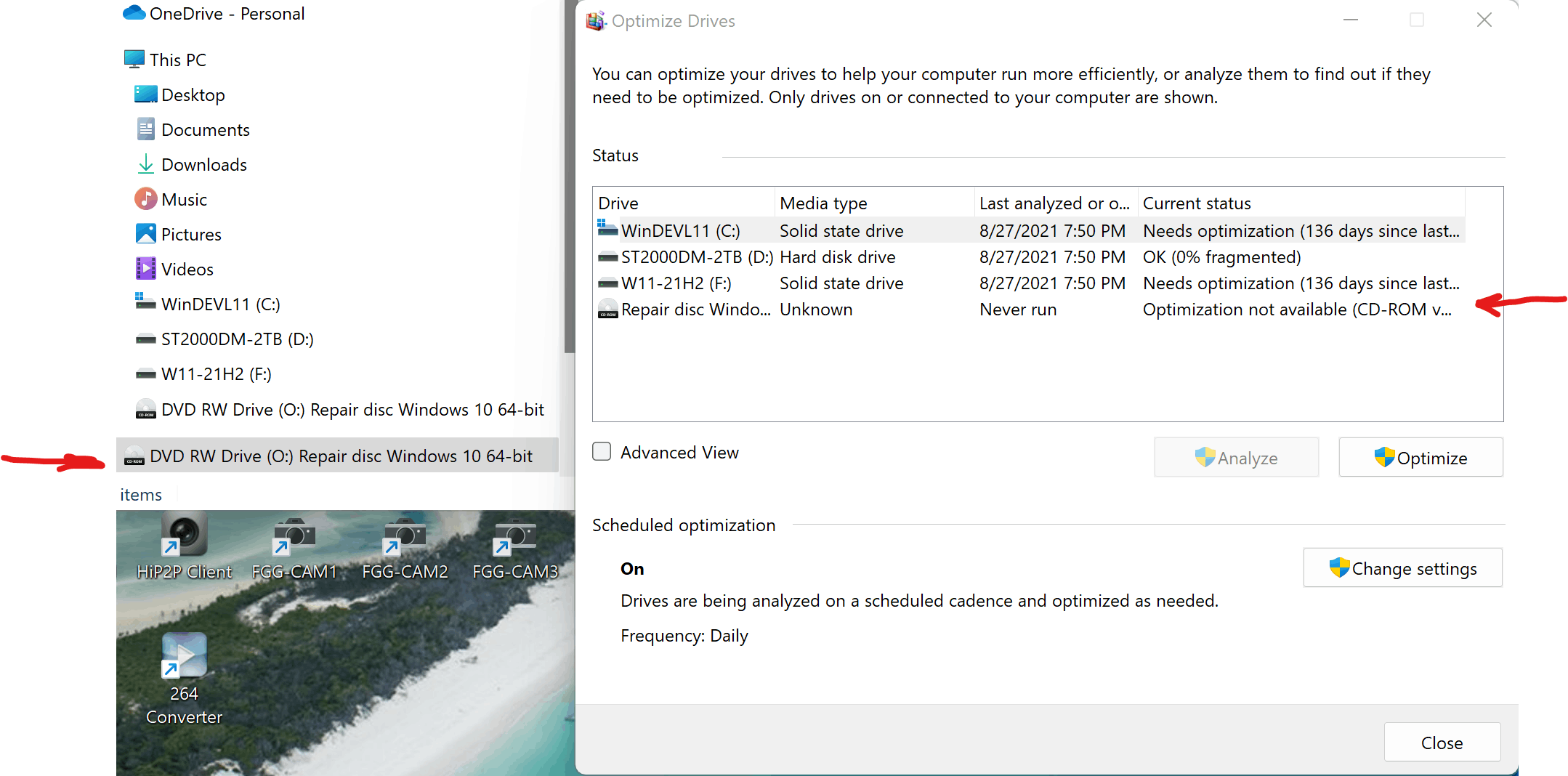Select the Repair disc row in drive list
Image resolution: width=1568 pixels, height=776 pixels.
coord(1029,310)
